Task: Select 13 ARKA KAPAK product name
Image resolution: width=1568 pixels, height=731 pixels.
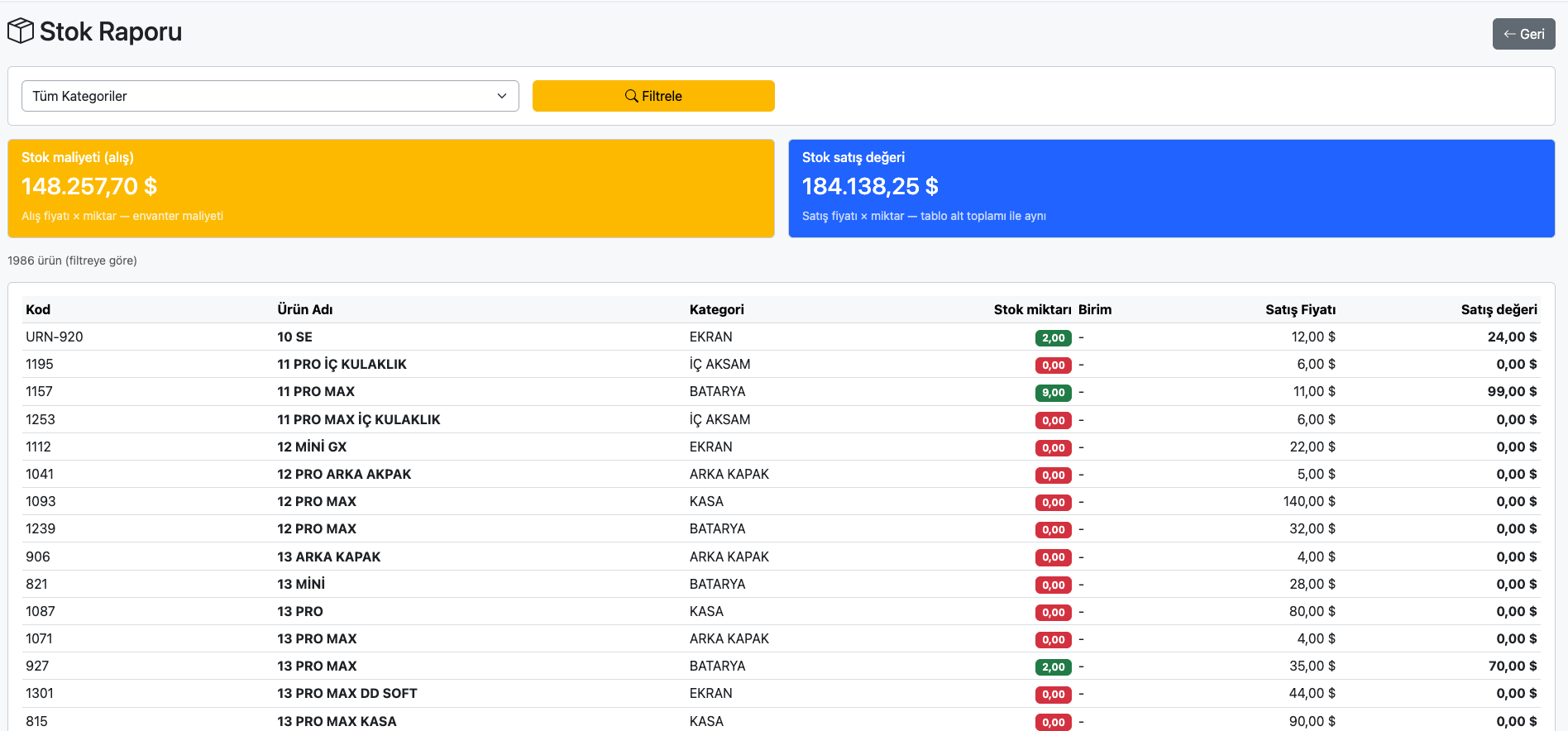Action: 329,557
